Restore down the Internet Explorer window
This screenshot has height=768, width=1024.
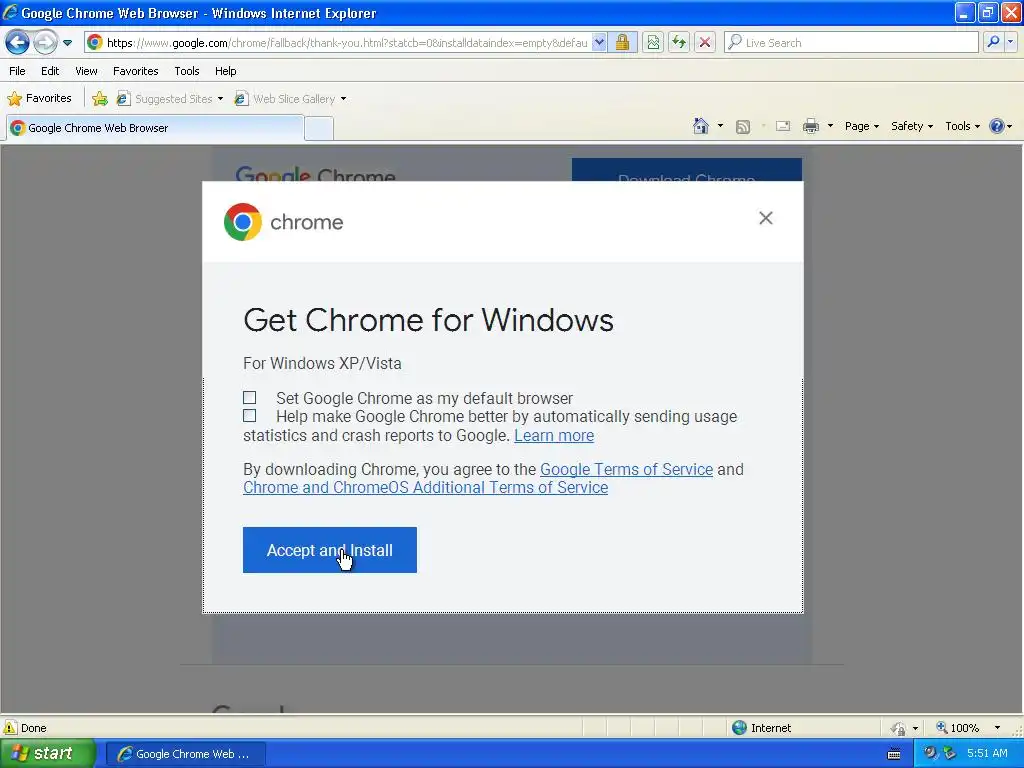coord(987,12)
